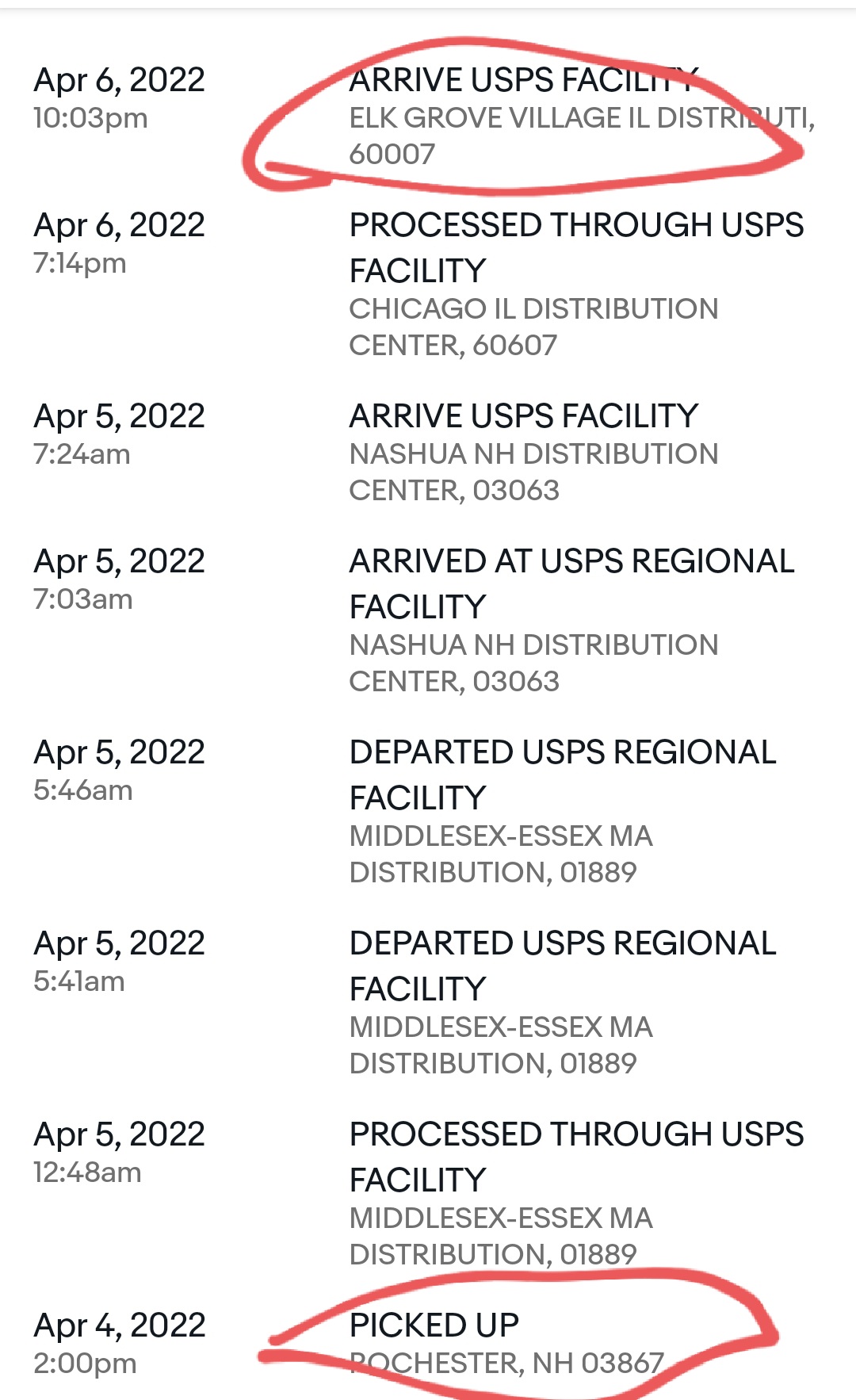Viewport: 856px width, 1400px height.
Task: Click the Nashua NH 03063 address at 7:24am
Action: 533,472
